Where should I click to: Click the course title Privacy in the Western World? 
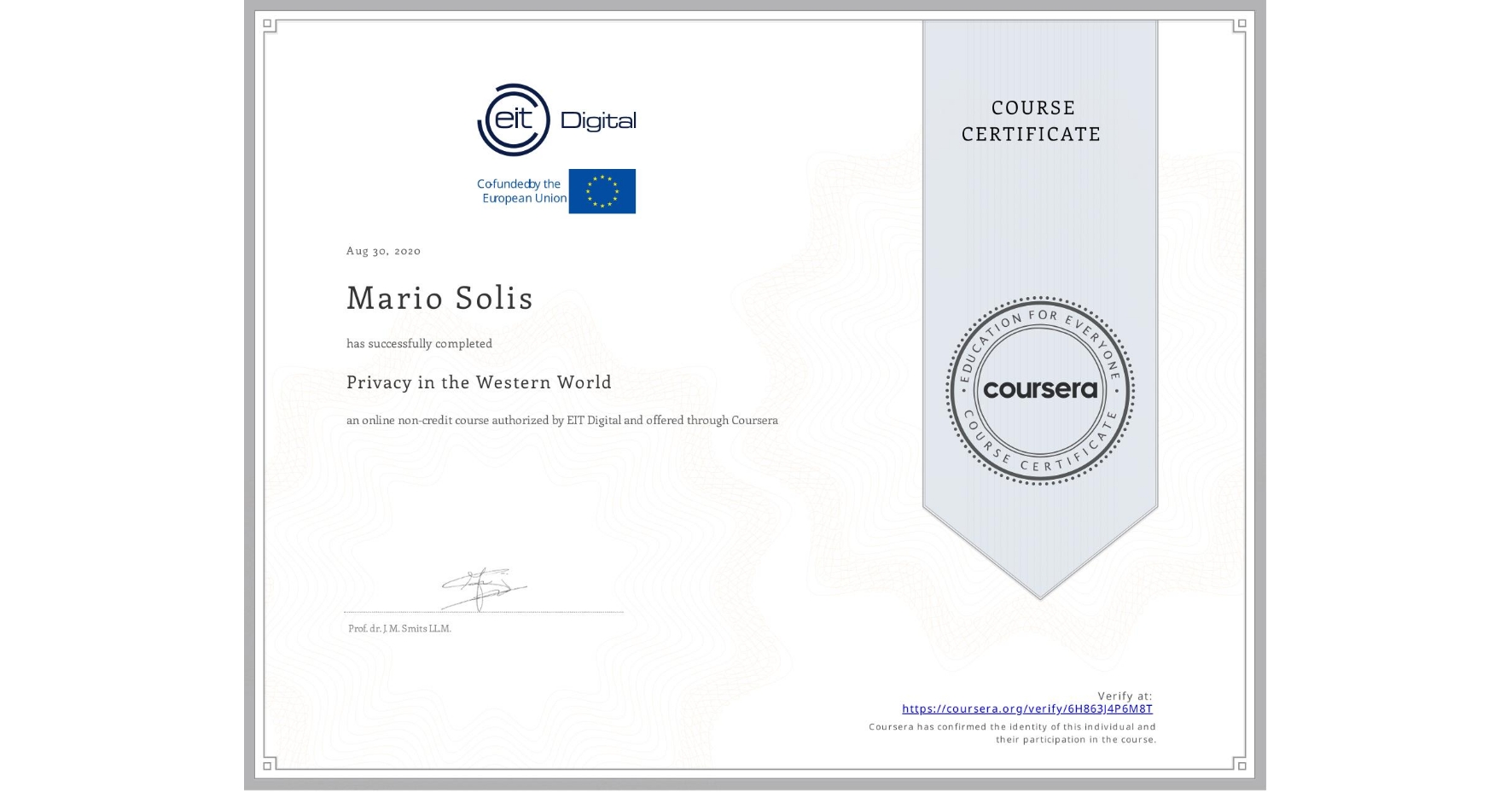(479, 383)
